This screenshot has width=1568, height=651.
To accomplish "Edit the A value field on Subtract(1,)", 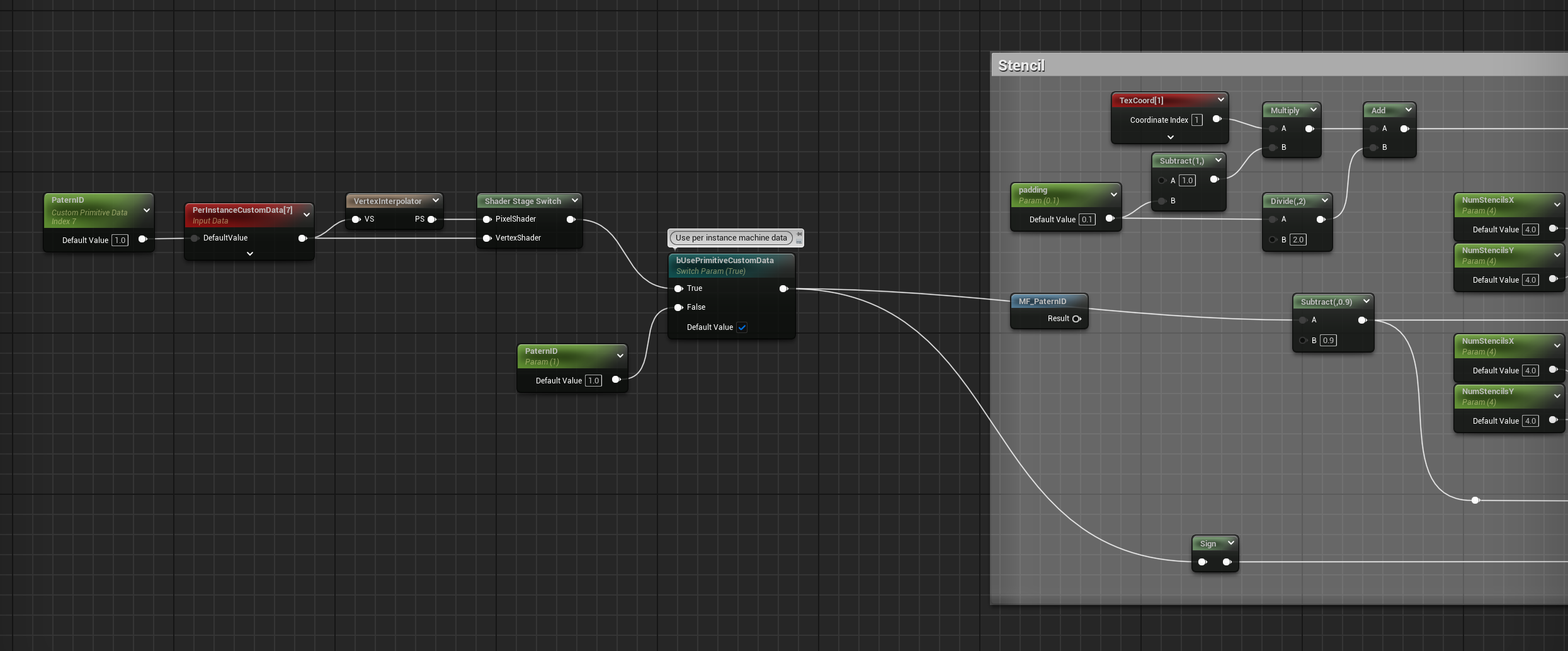I will (1187, 180).
